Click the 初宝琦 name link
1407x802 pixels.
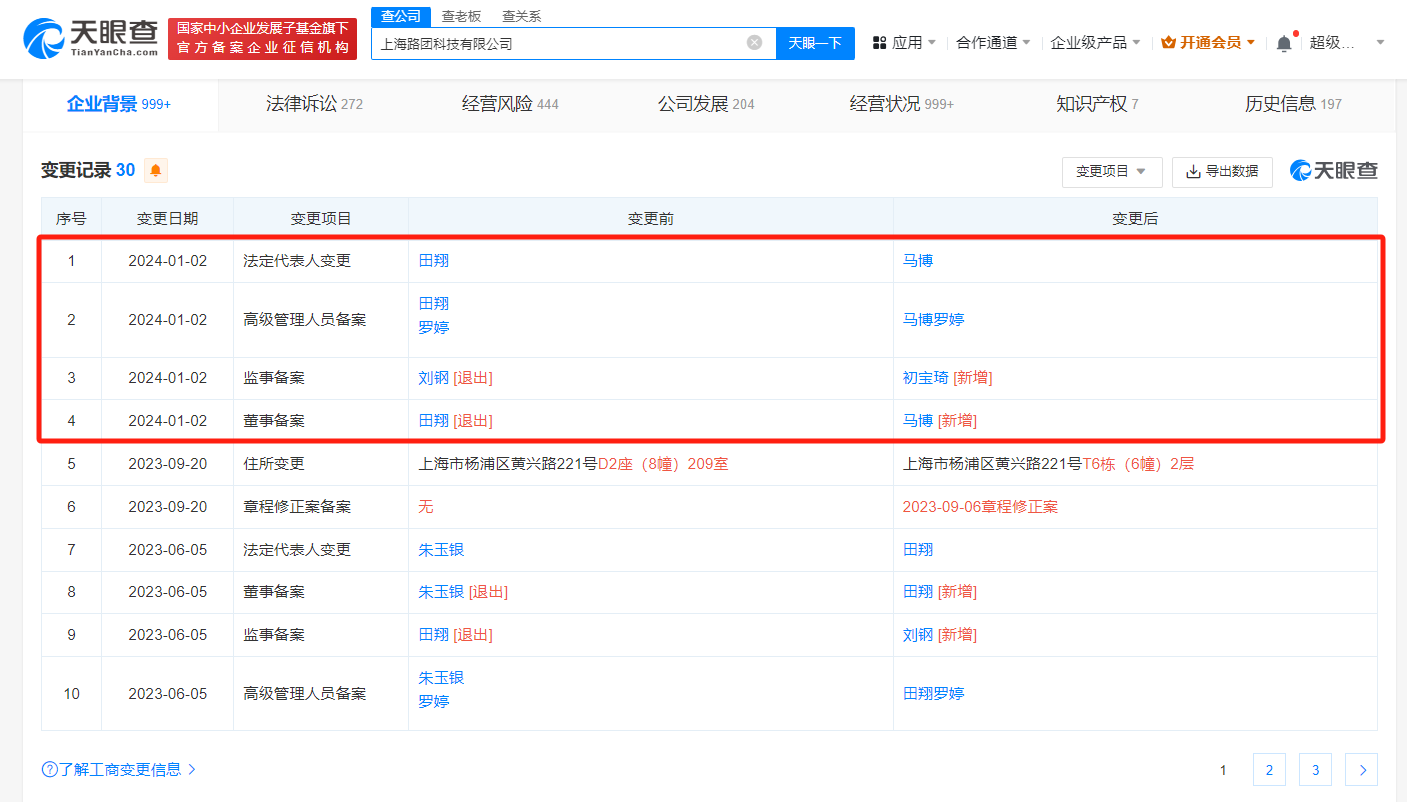925,378
